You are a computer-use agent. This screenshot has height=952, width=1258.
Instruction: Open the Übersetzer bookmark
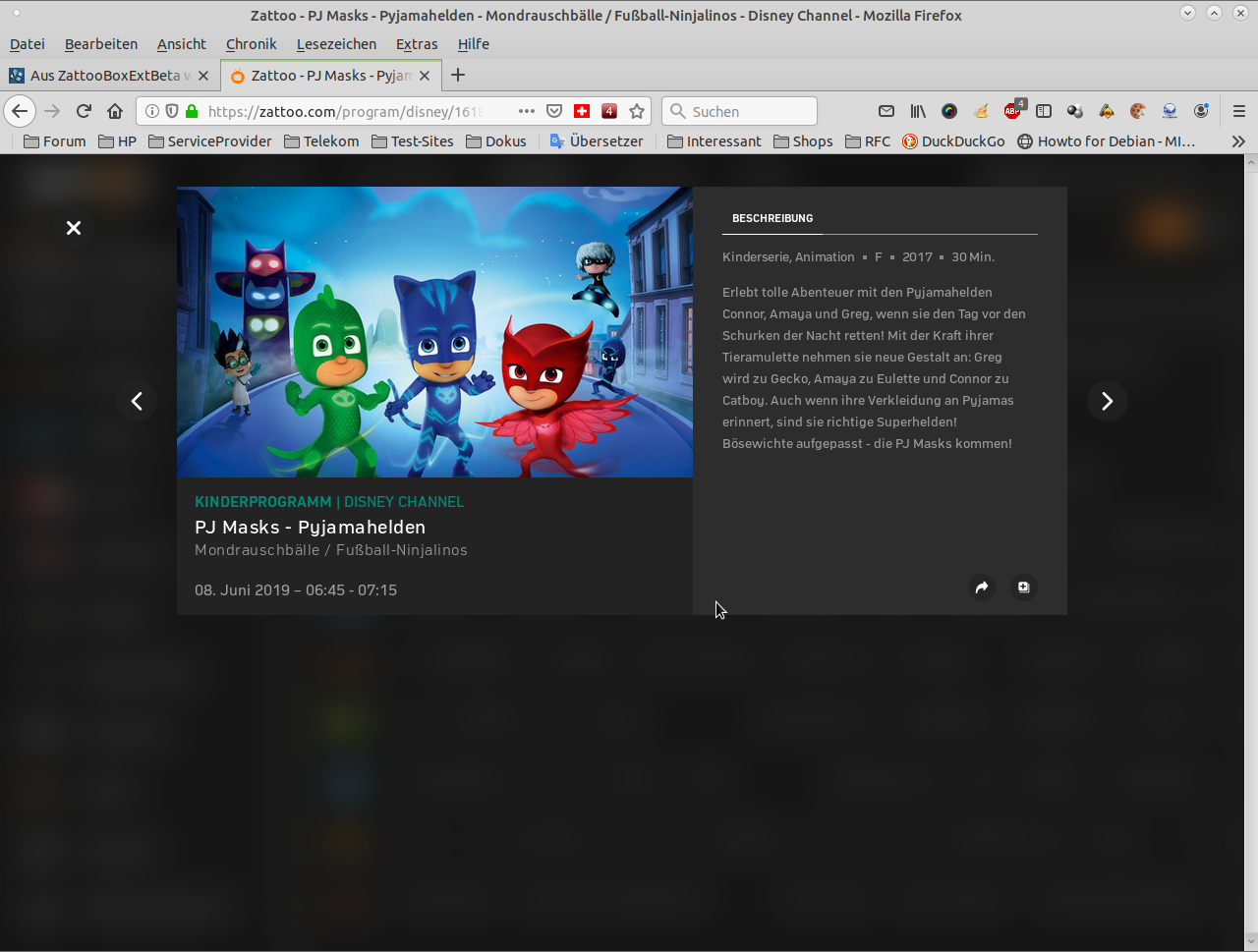(597, 141)
